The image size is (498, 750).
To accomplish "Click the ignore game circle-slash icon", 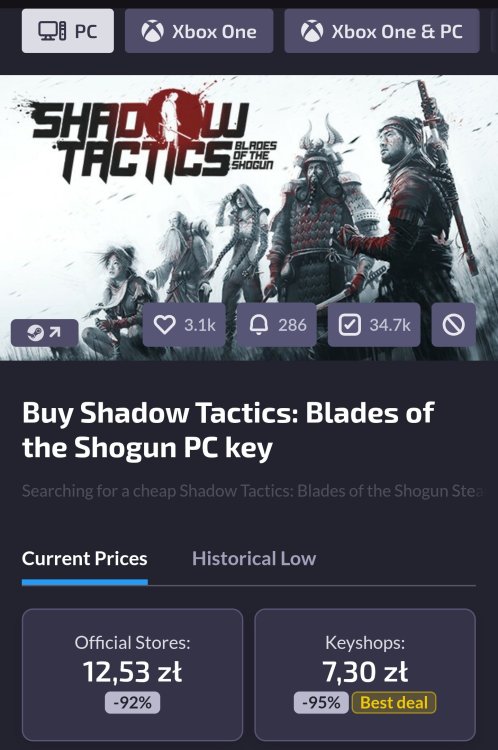I will 454,325.
